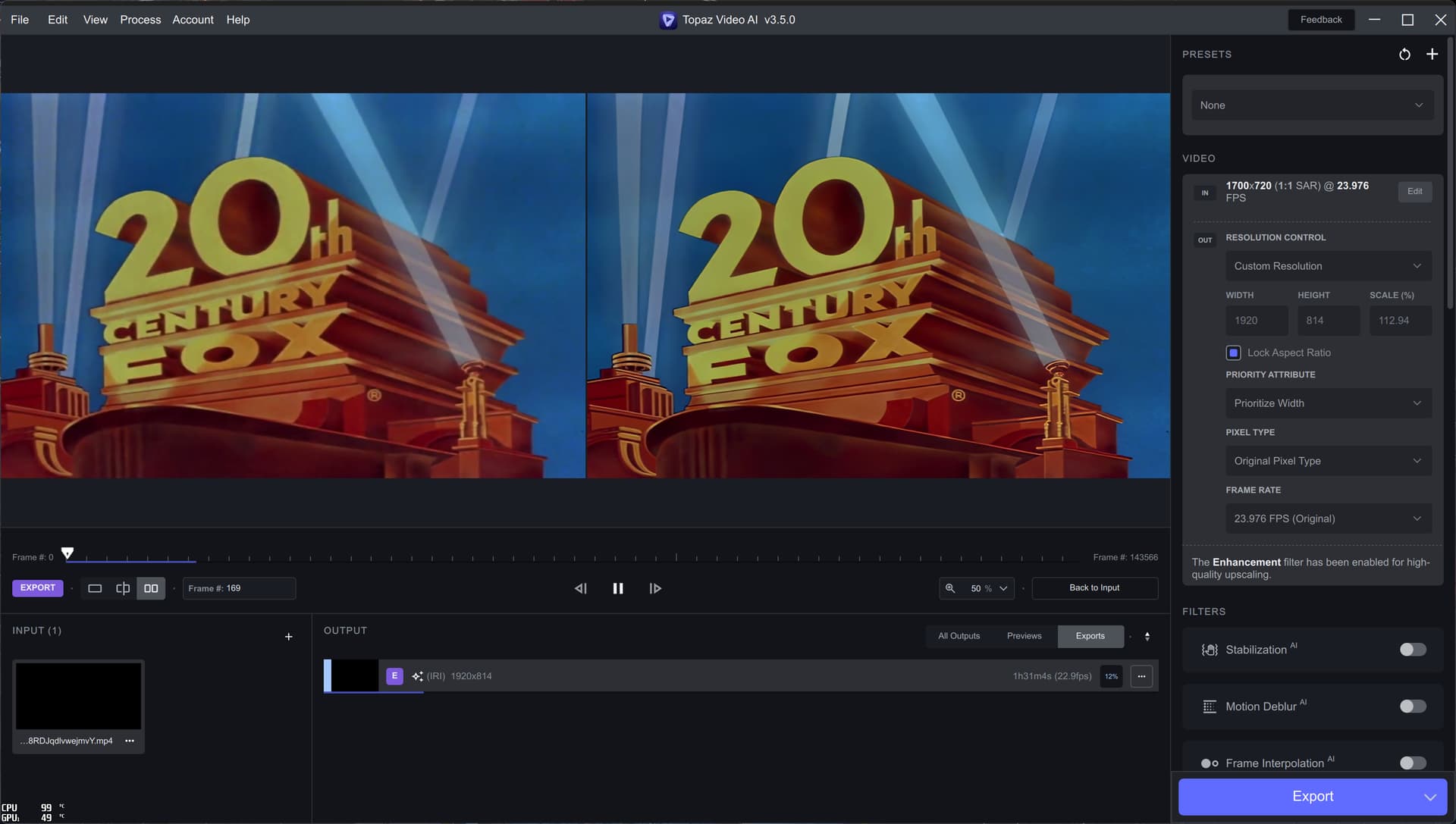Select the side-by-side comparison view icon
The width and height of the screenshot is (1456, 824).
tap(151, 588)
